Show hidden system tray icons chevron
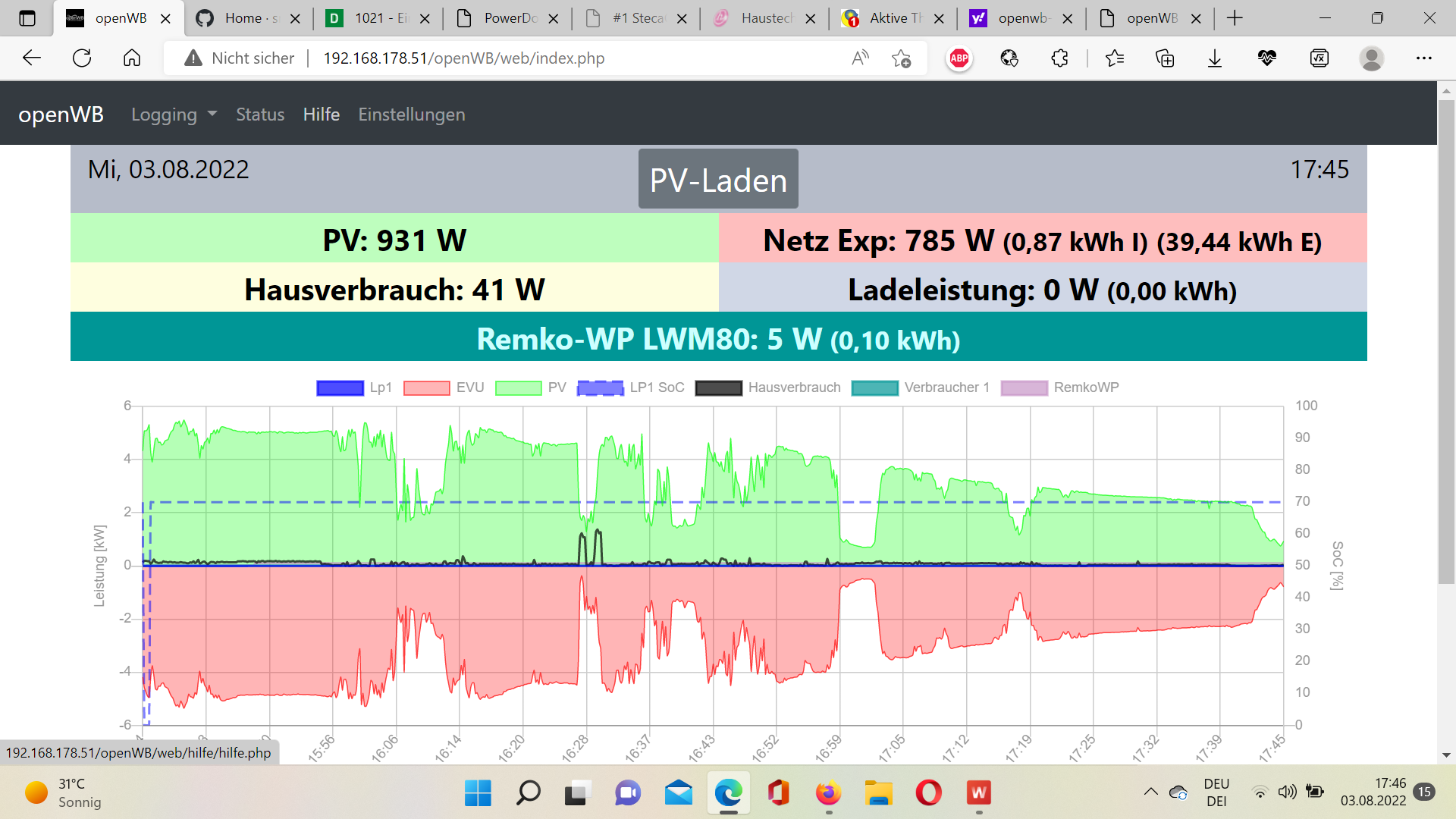 coord(1150,792)
